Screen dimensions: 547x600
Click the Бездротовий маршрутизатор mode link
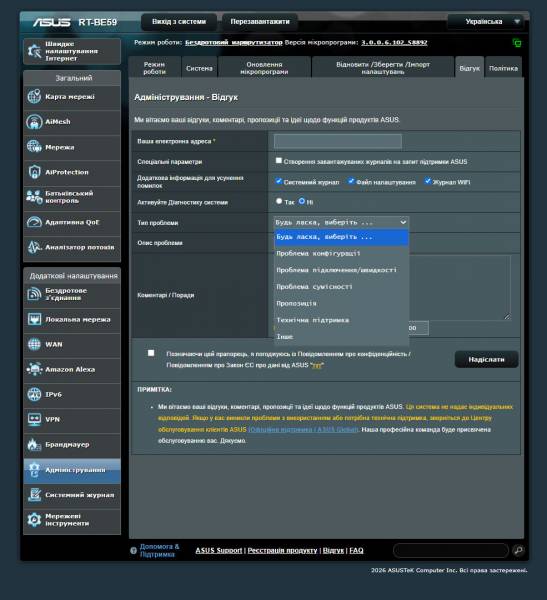click(233, 42)
